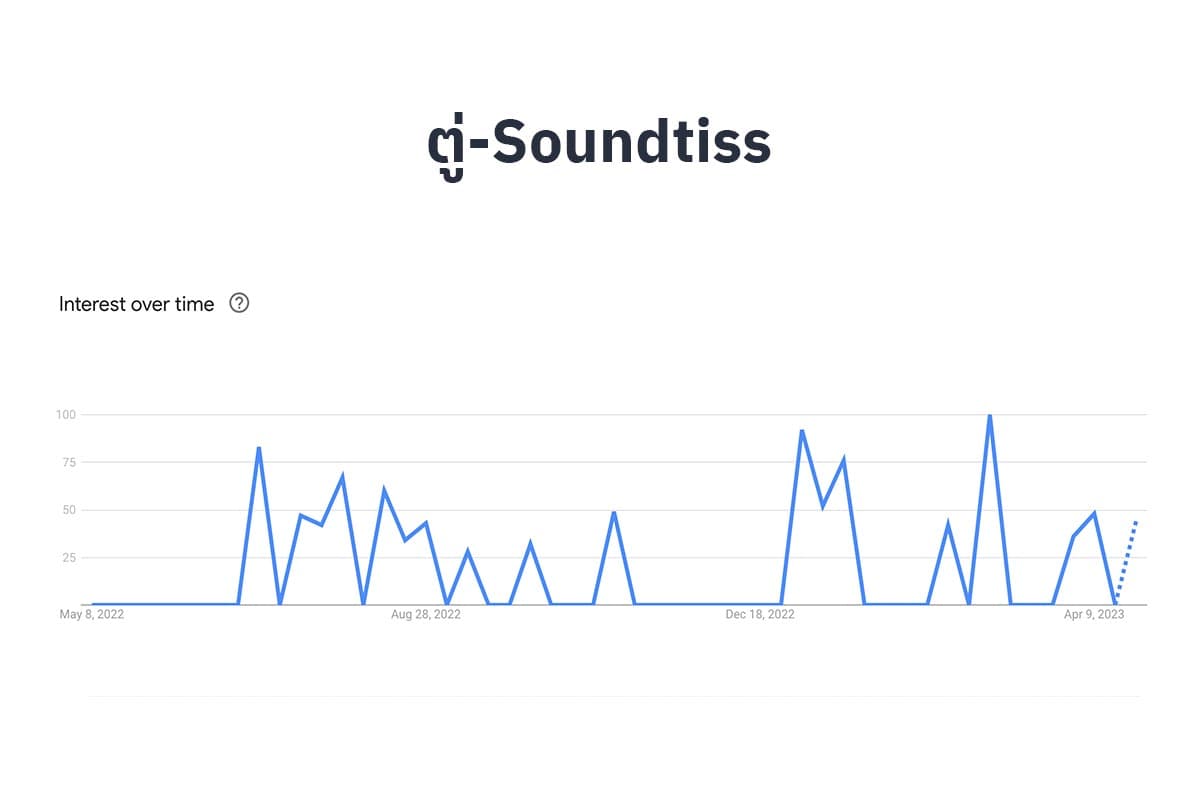Click the 100 y-axis label
The width and height of the screenshot is (1200, 800).
point(67,414)
